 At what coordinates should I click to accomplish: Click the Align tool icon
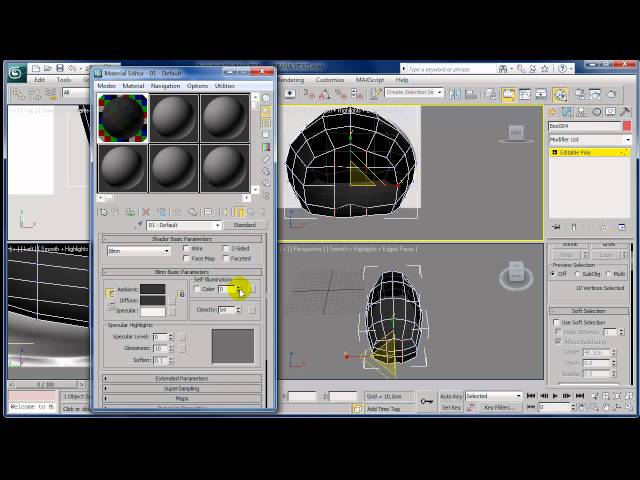tap(471, 95)
